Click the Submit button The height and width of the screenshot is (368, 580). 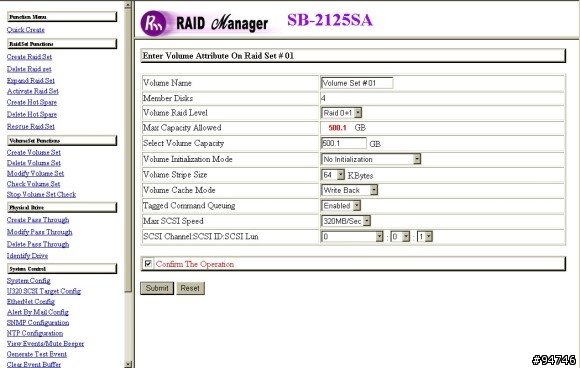[x=157, y=288]
